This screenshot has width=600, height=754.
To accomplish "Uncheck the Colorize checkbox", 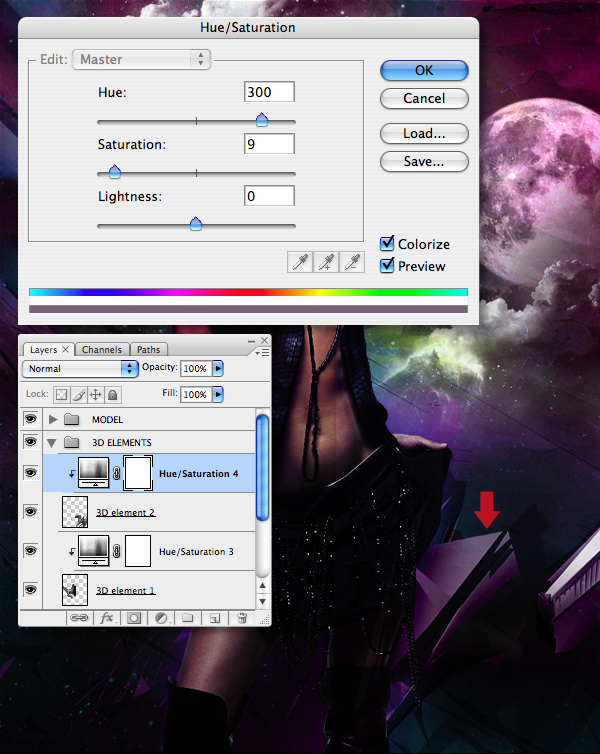I will click(387, 244).
